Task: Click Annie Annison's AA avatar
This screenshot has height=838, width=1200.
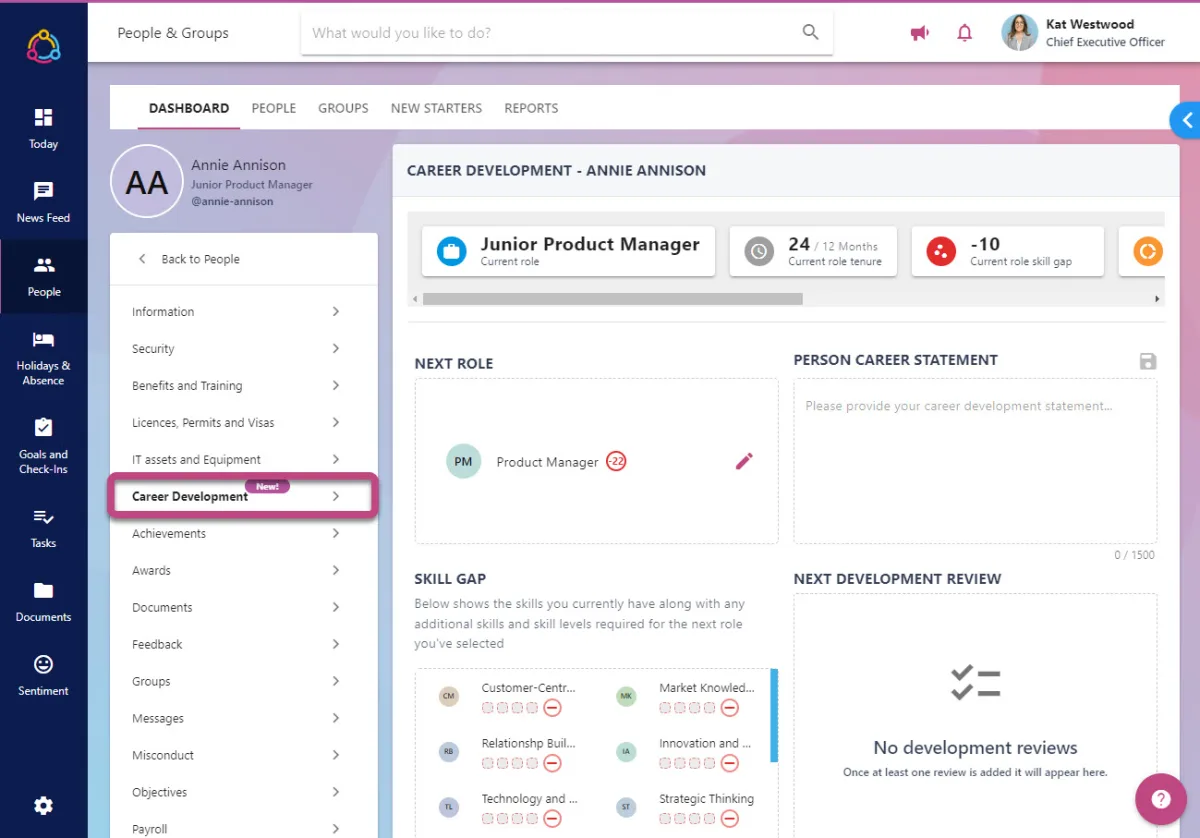Action: [x=147, y=181]
